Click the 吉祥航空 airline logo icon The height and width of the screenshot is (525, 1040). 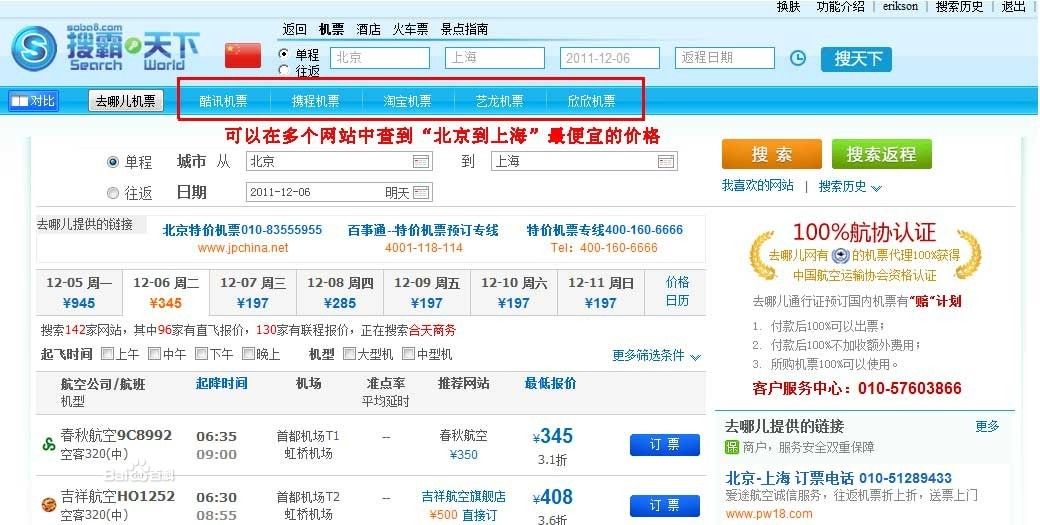[48, 505]
